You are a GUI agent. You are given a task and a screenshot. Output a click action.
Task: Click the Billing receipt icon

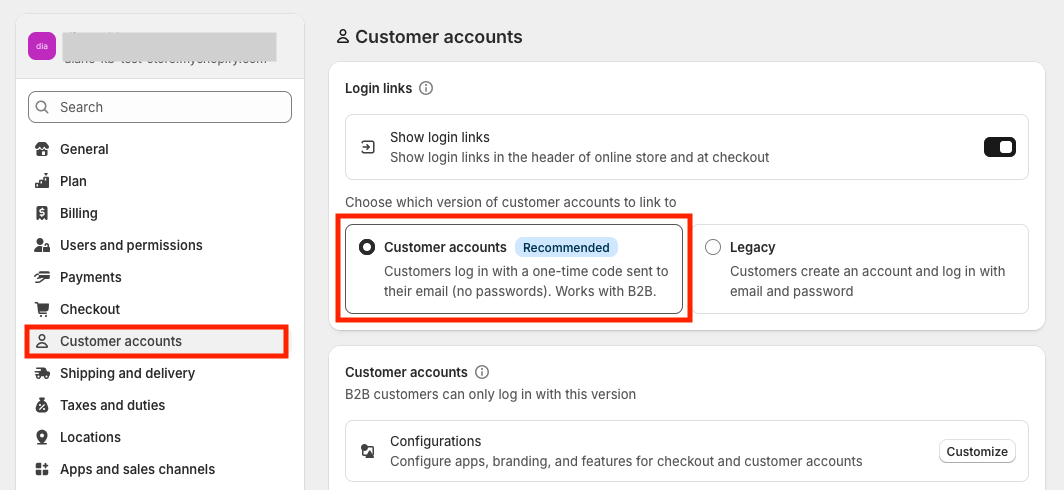[42, 213]
